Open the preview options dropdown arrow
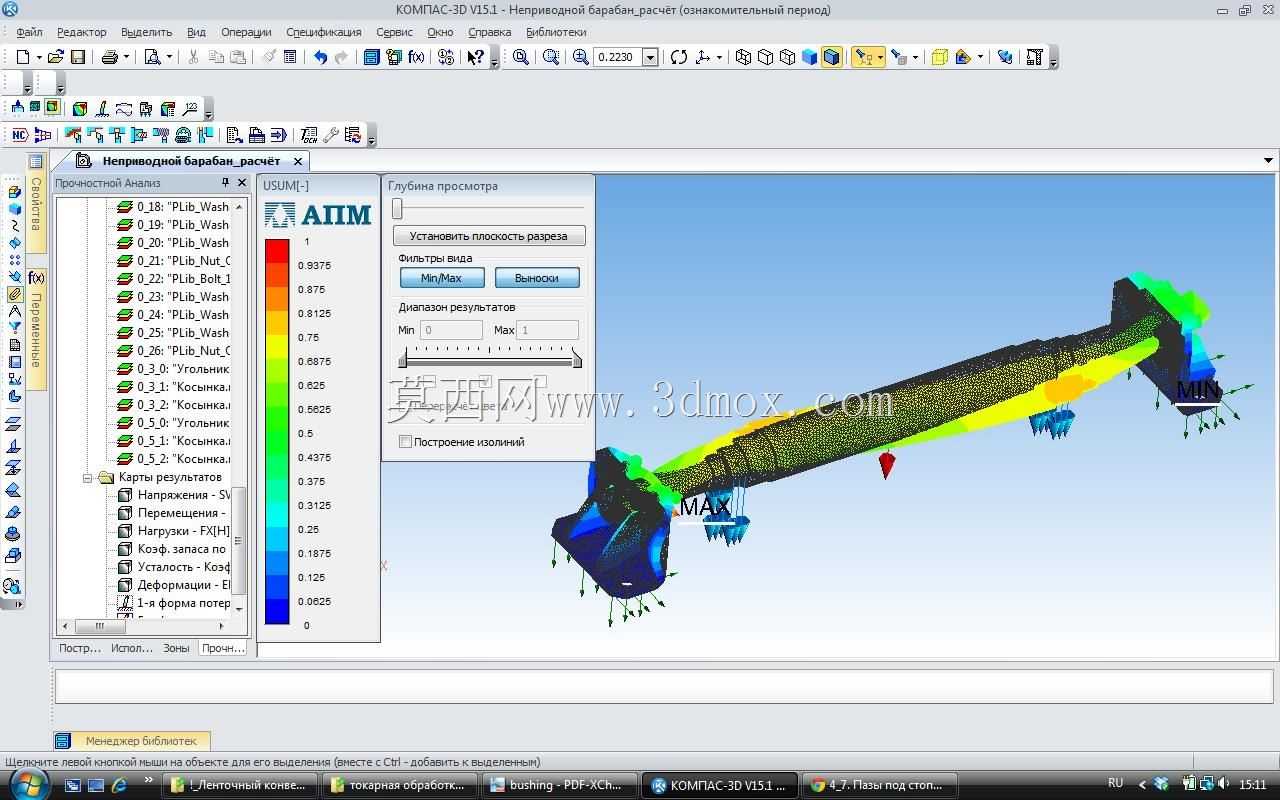 point(168,57)
